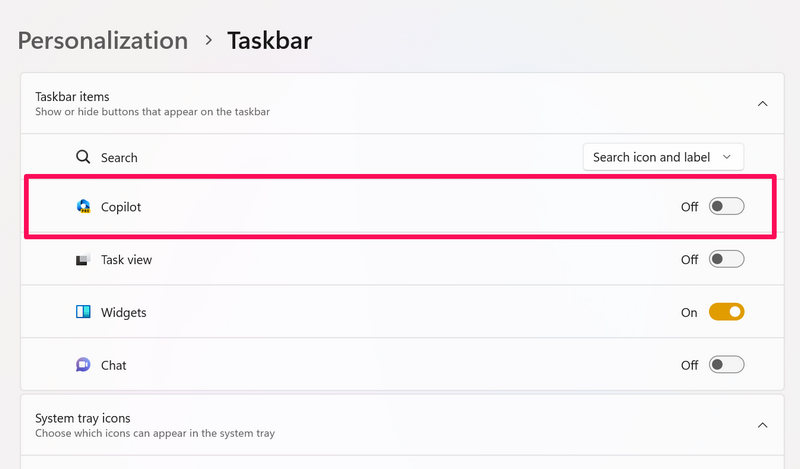Screen dimensions: 800x469
Task: Click the Chat camera icon
Action: (x=84, y=365)
